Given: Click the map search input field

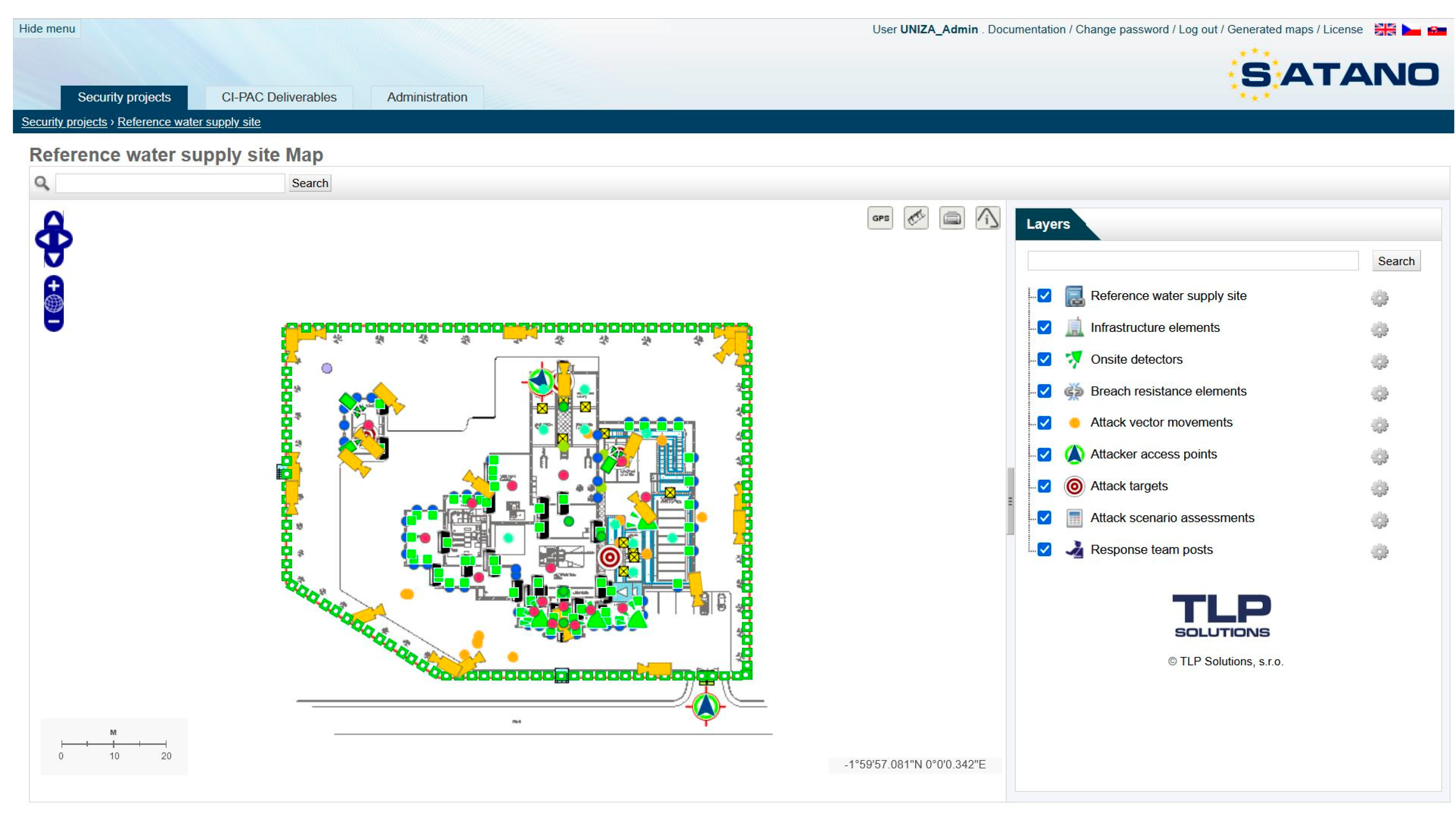Looking at the screenshot, I should tap(170, 184).
